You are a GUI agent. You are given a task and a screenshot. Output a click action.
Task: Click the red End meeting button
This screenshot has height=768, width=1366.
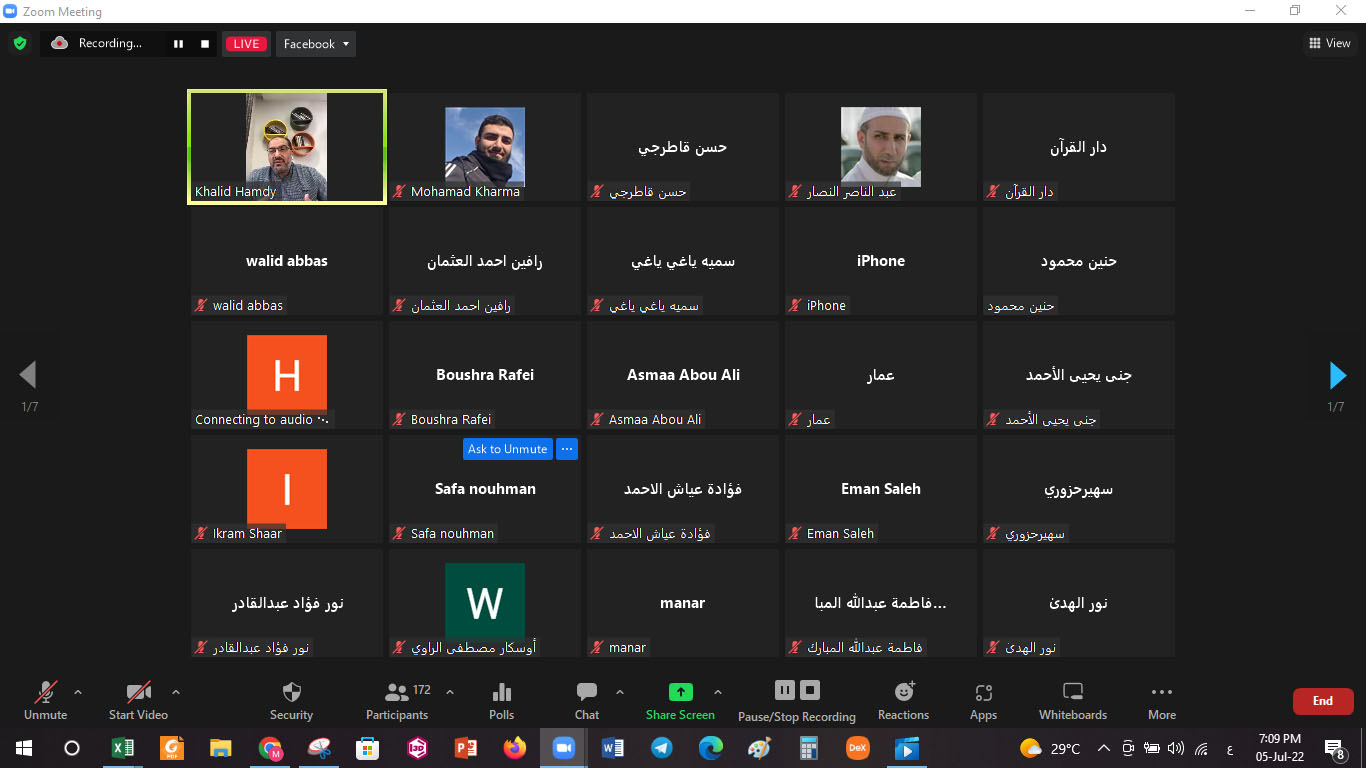point(1322,701)
